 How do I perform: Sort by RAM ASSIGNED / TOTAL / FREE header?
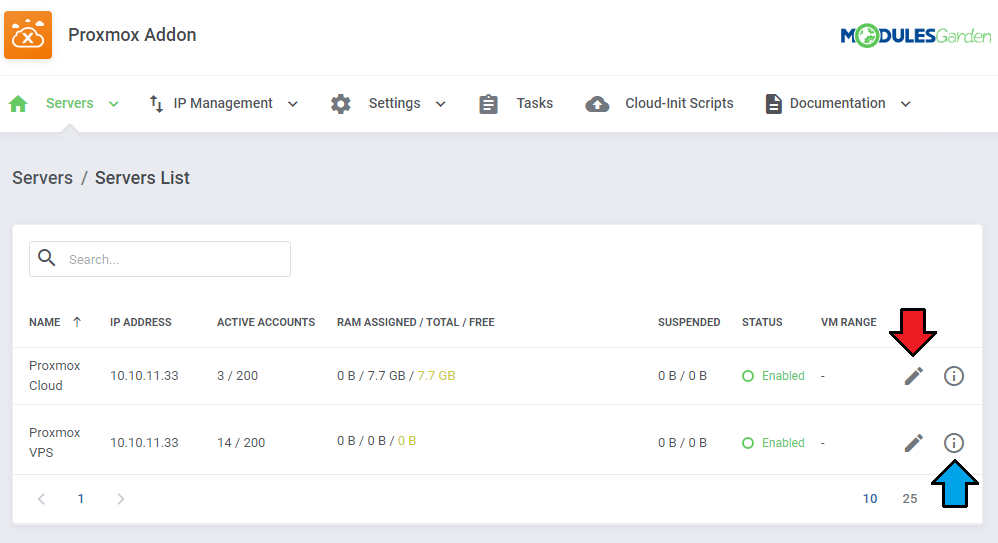[416, 322]
